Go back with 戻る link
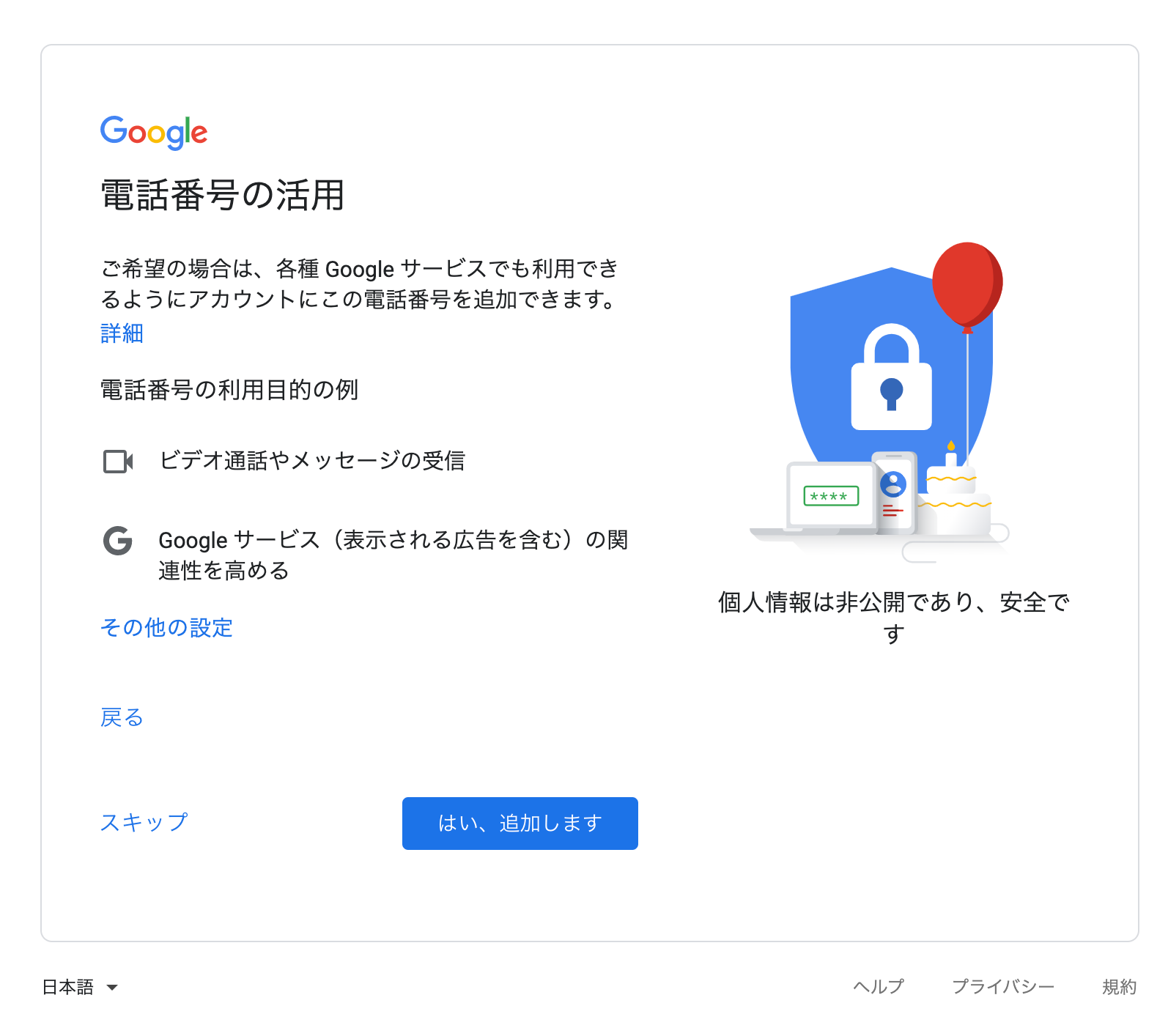Screen dimensions: 1168x1036 [122, 717]
